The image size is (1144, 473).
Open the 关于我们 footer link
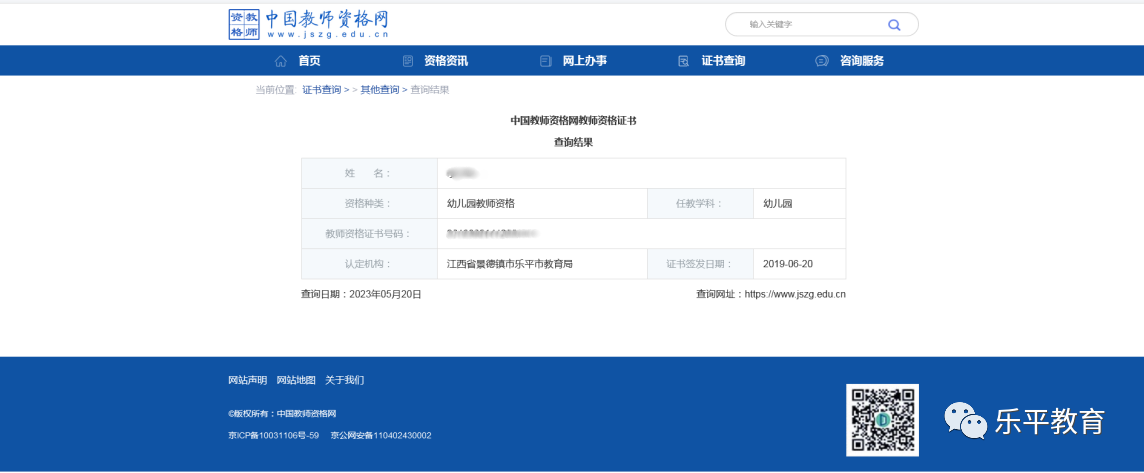pos(344,380)
